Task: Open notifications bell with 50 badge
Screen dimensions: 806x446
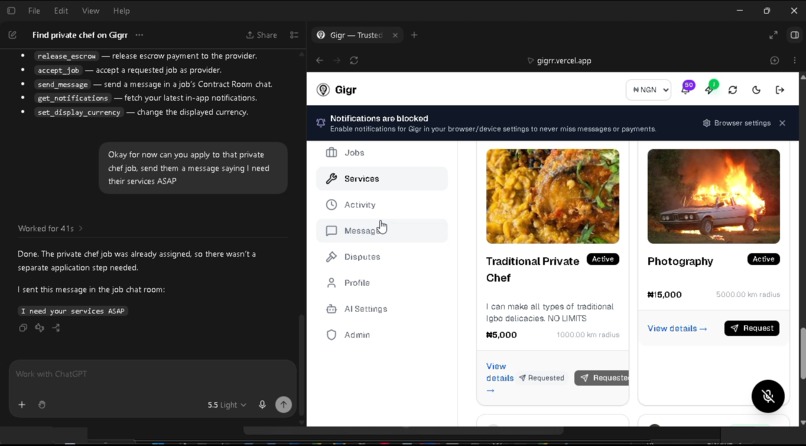Action: point(686,88)
